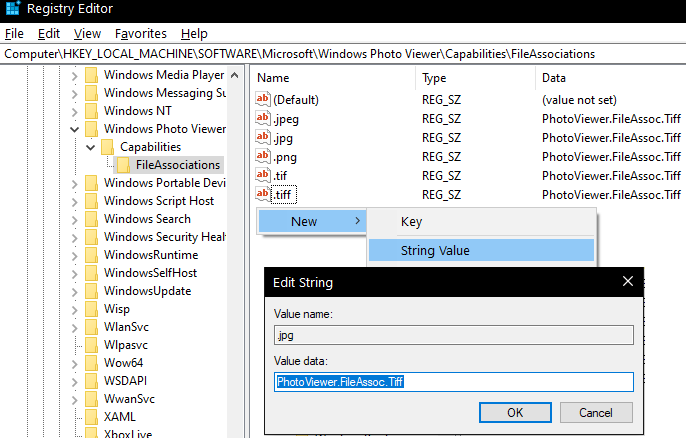Click the WlanSvc folder icon
The height and width of the screenshot is (438, 686).
coord(91,326)
